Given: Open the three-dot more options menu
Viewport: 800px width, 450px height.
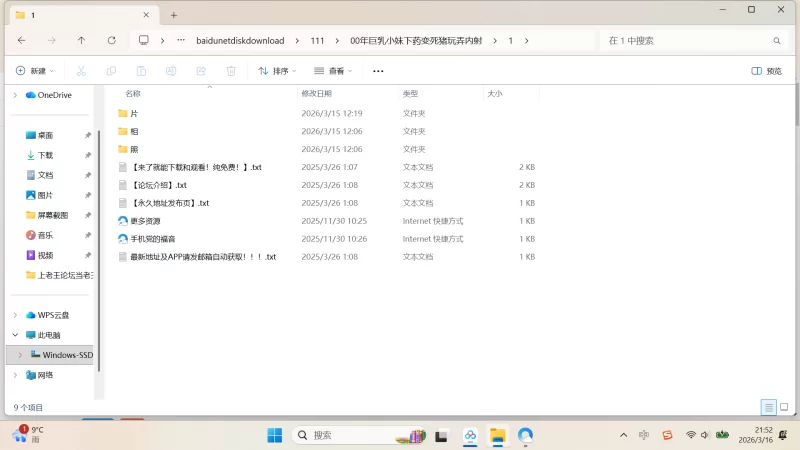Looking at the screenshot, I should [378, 71].
